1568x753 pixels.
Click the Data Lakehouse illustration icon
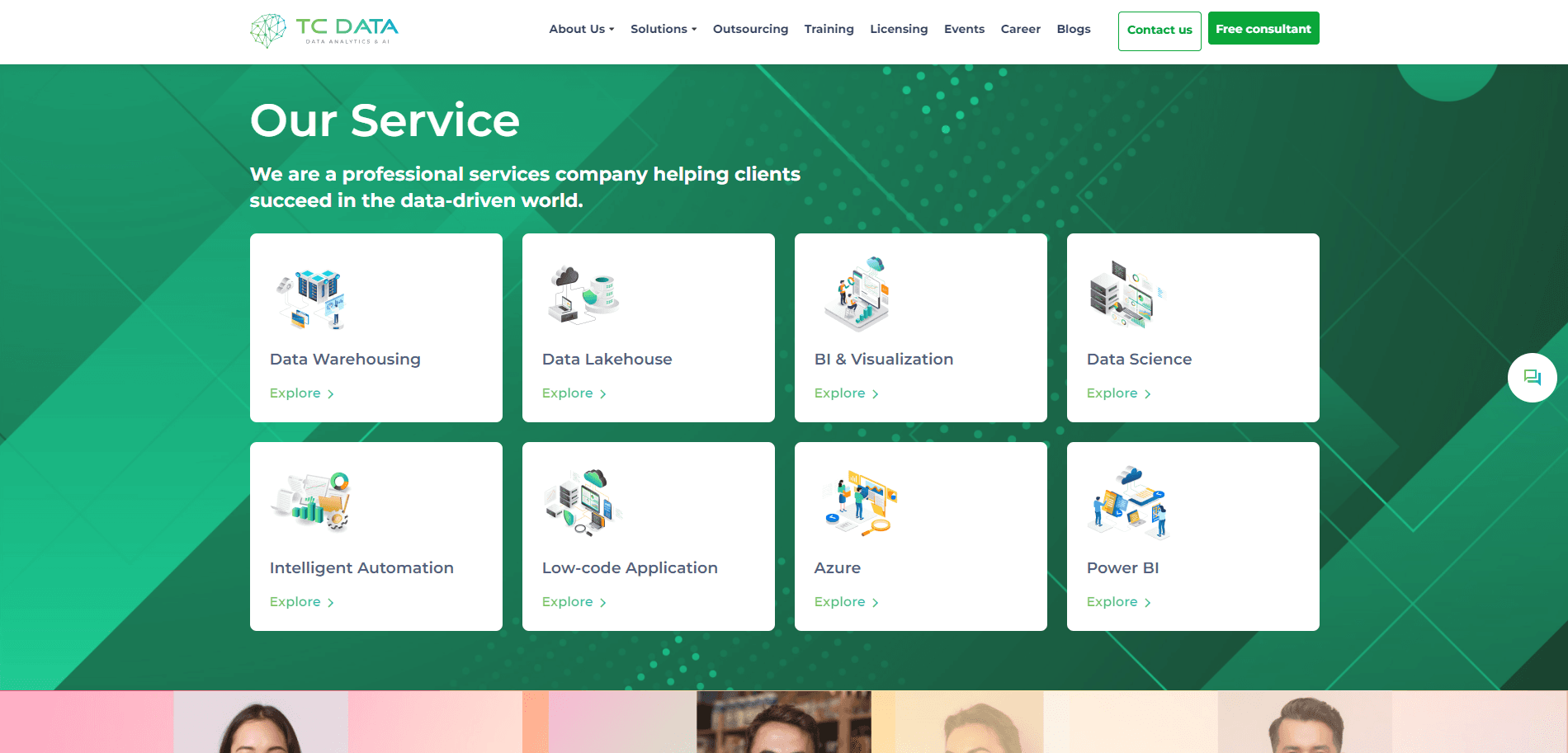(x=583, y=295)
